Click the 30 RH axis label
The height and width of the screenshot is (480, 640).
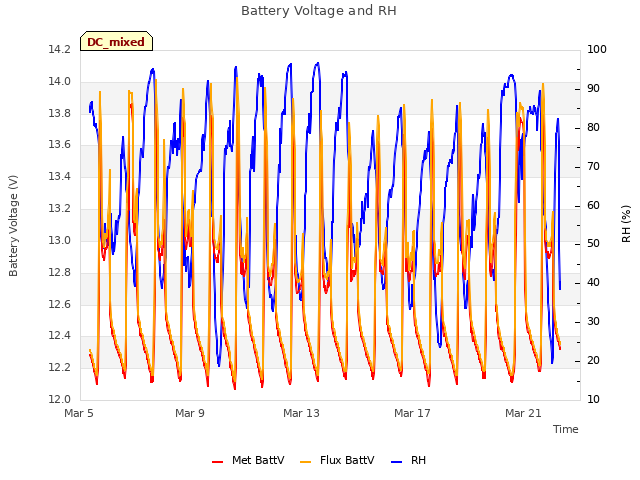click(x=593, y=322)
